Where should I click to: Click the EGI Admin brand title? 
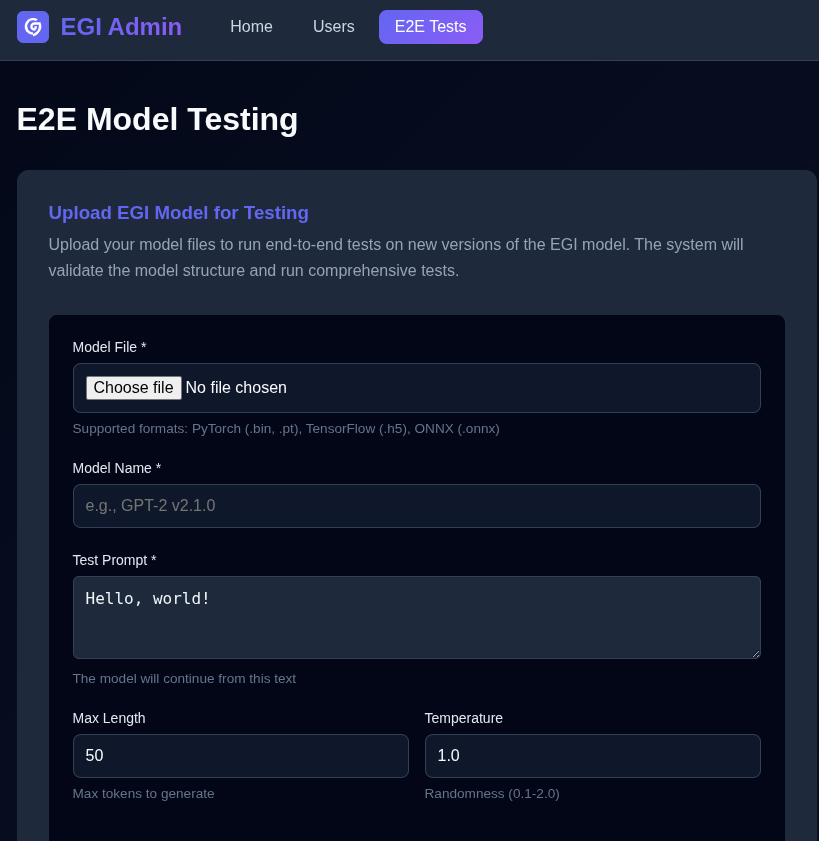(x=121, y=27)
